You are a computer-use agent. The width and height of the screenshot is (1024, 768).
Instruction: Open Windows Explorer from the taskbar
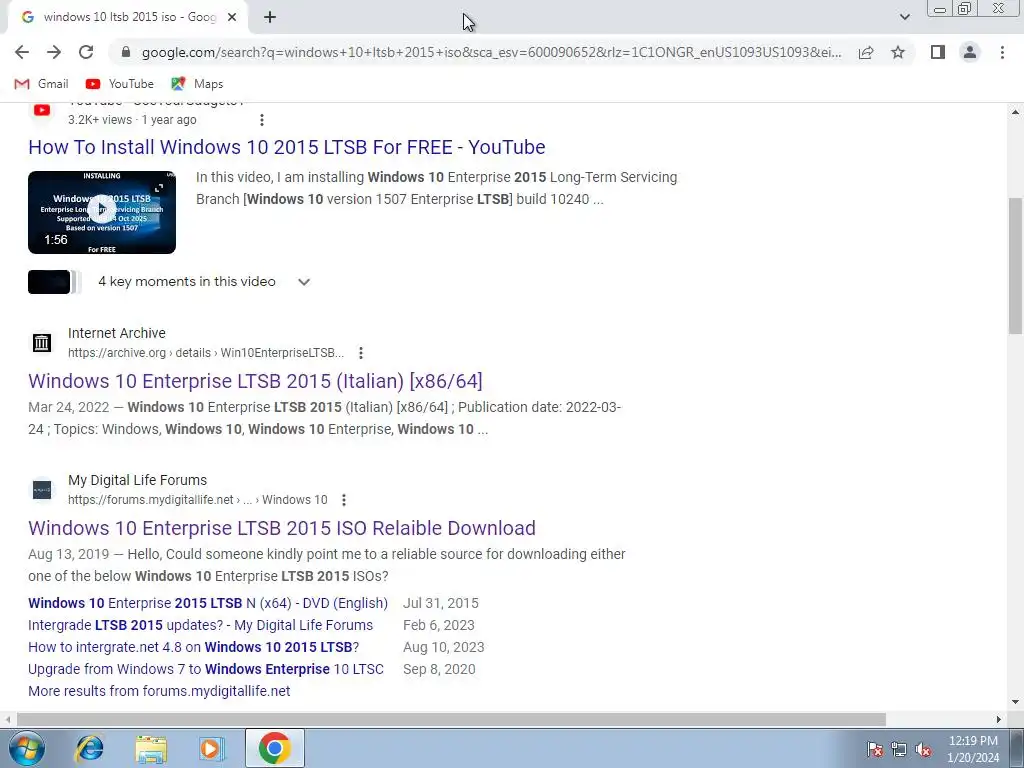(x=152, y=748)
